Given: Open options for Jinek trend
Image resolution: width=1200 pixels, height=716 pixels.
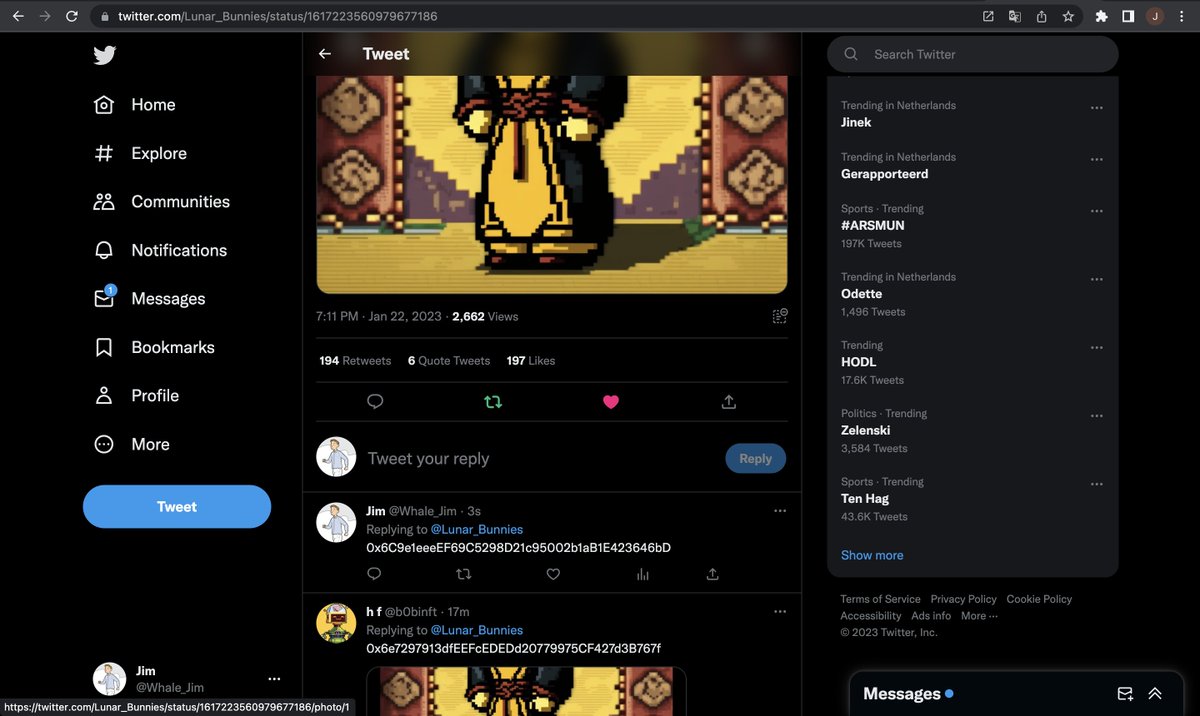Looking at the screenshot, I should pos(1097,108).
